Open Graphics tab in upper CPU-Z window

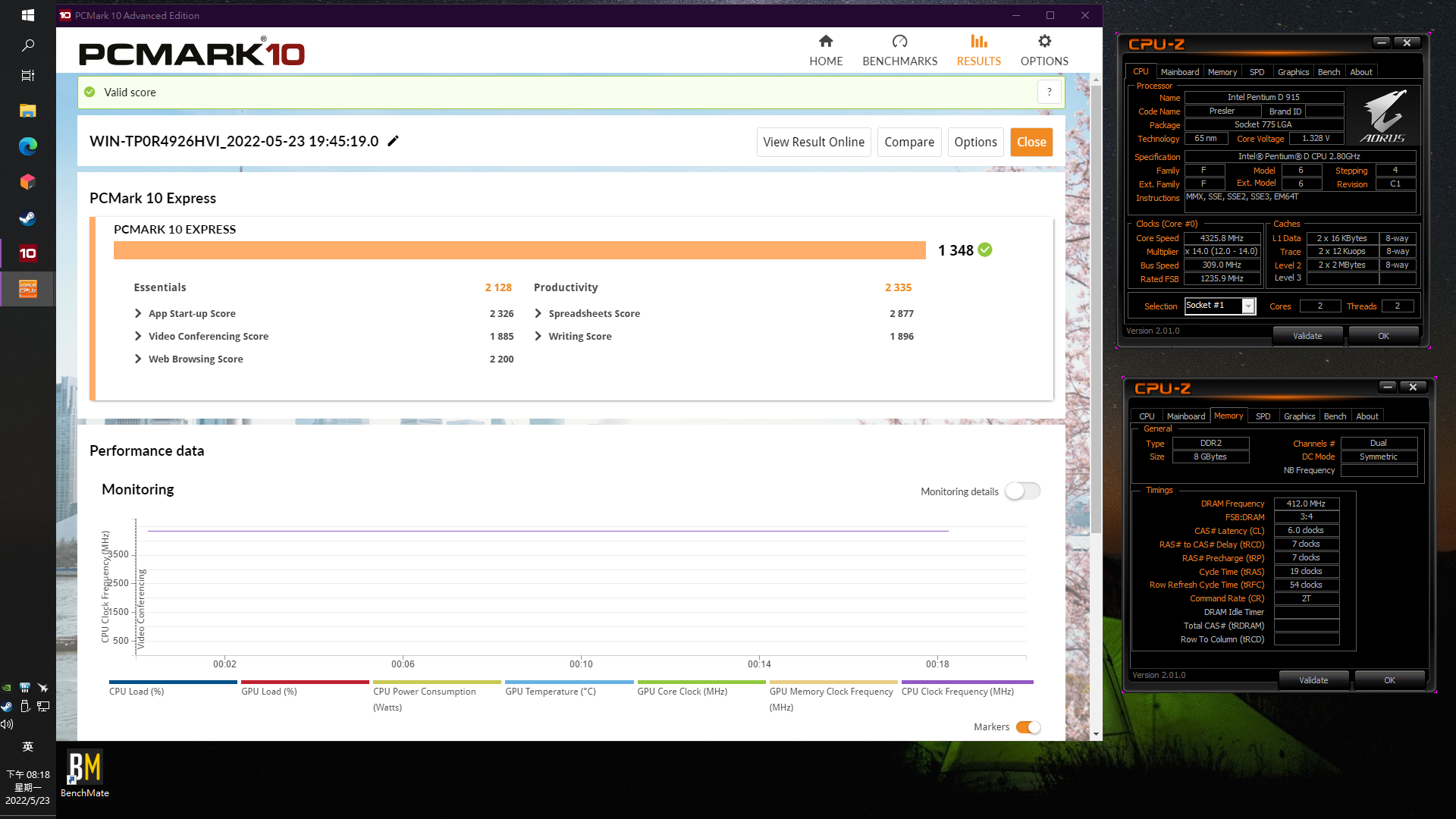(x=1294, y=72)
